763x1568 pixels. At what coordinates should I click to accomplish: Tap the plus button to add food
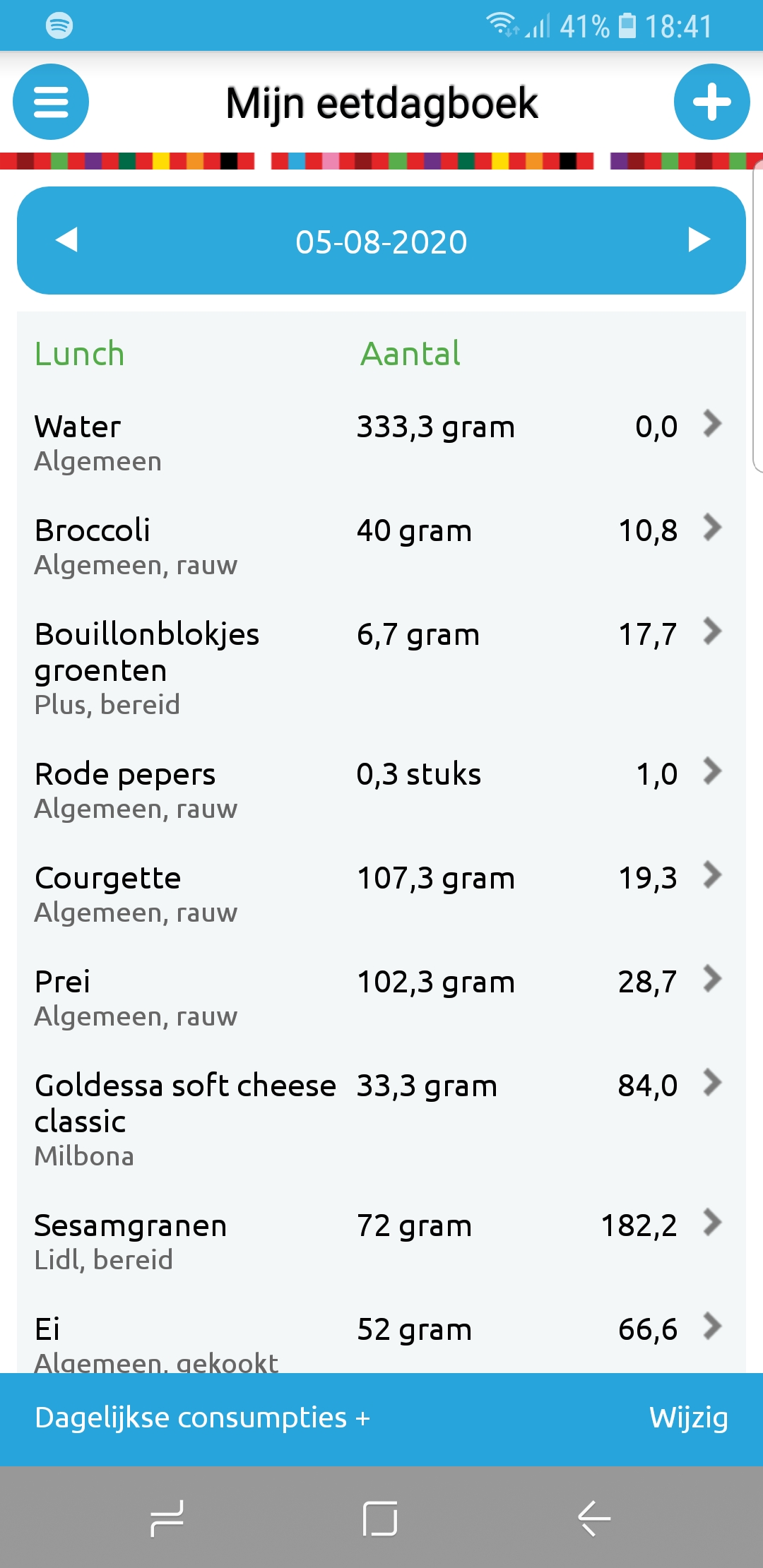[x=711, y=102]
